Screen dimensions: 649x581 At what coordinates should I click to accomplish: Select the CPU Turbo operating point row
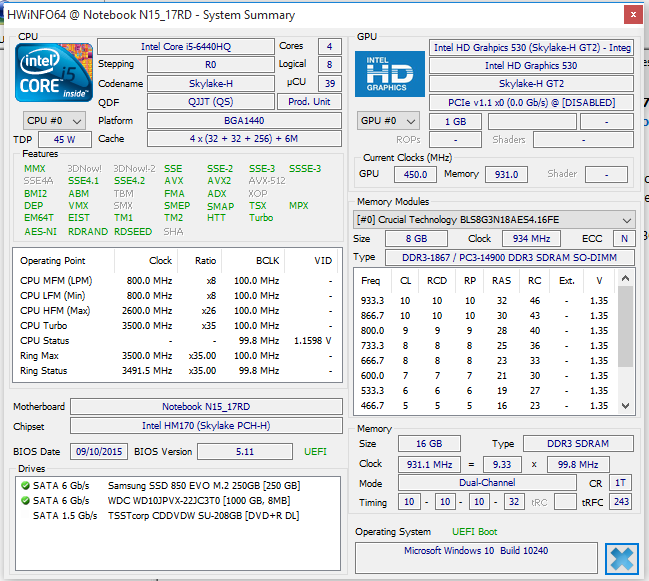pyautogui.click(x=177, y=326)
